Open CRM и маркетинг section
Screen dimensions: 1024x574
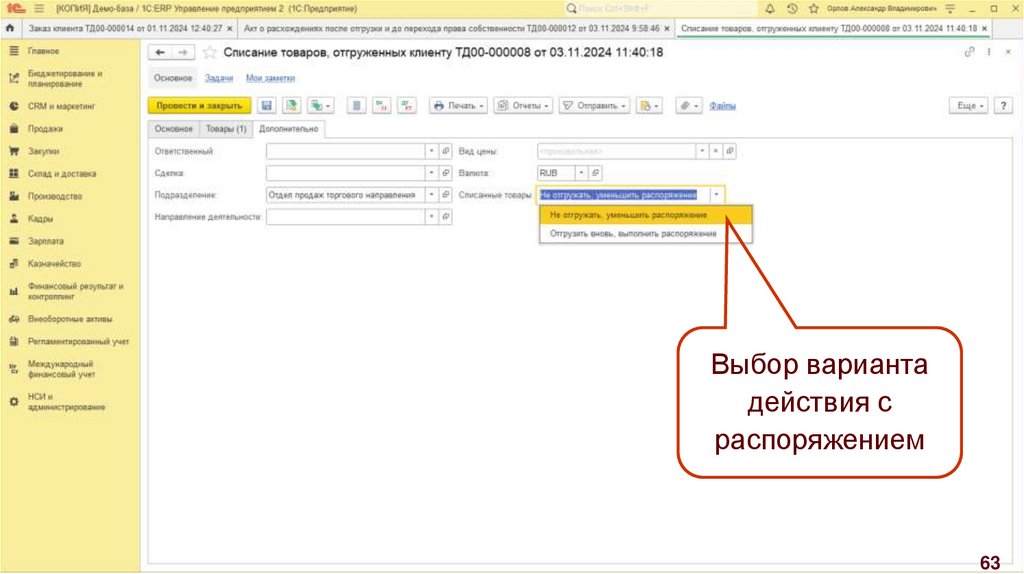pyautogui.click(x=61, y=106)
